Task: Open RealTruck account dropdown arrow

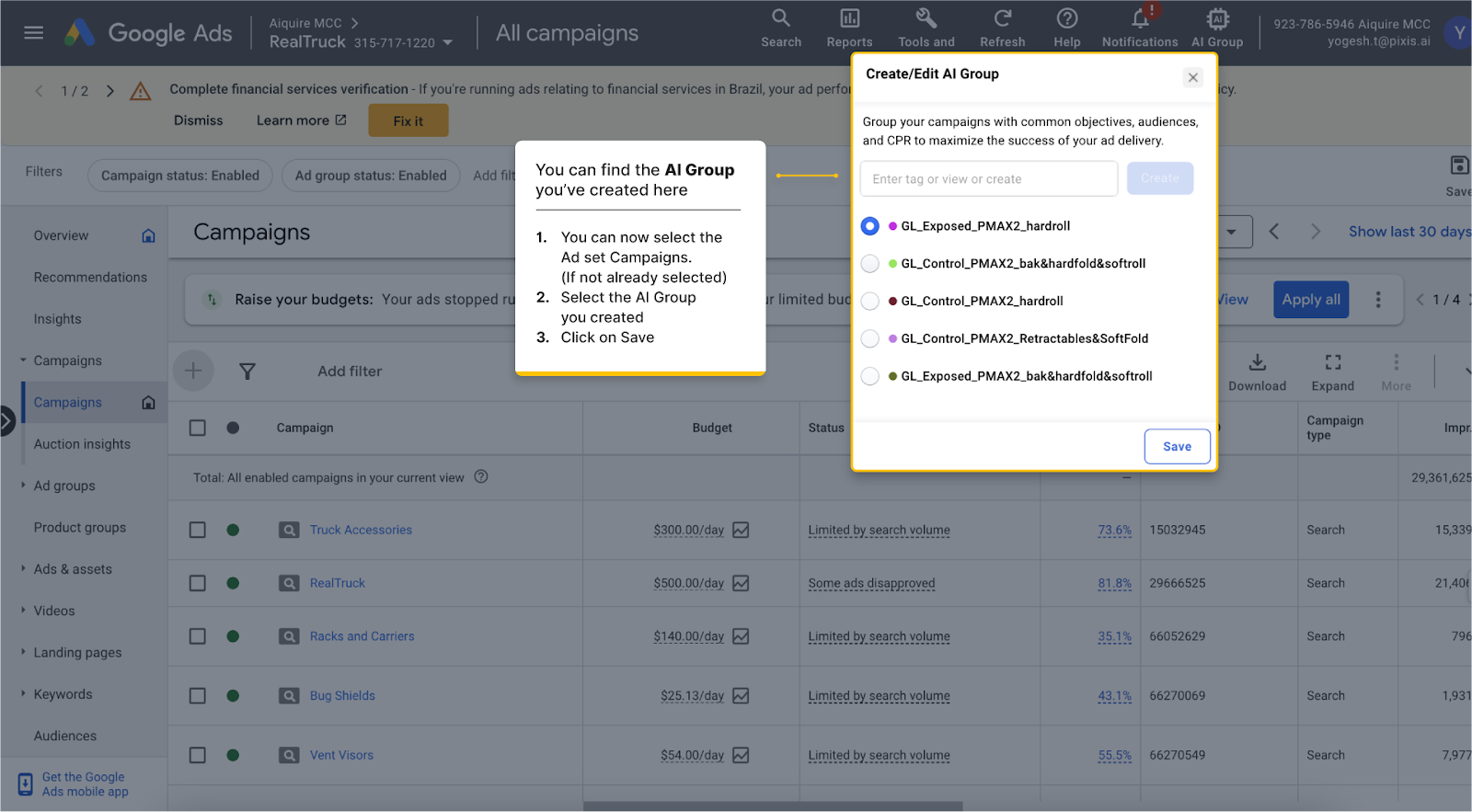Action: point(448,42)
